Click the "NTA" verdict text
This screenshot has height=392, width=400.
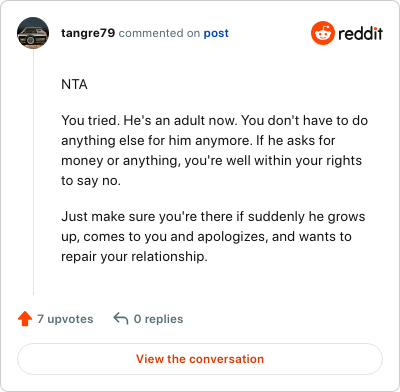[x=74, y=84]
